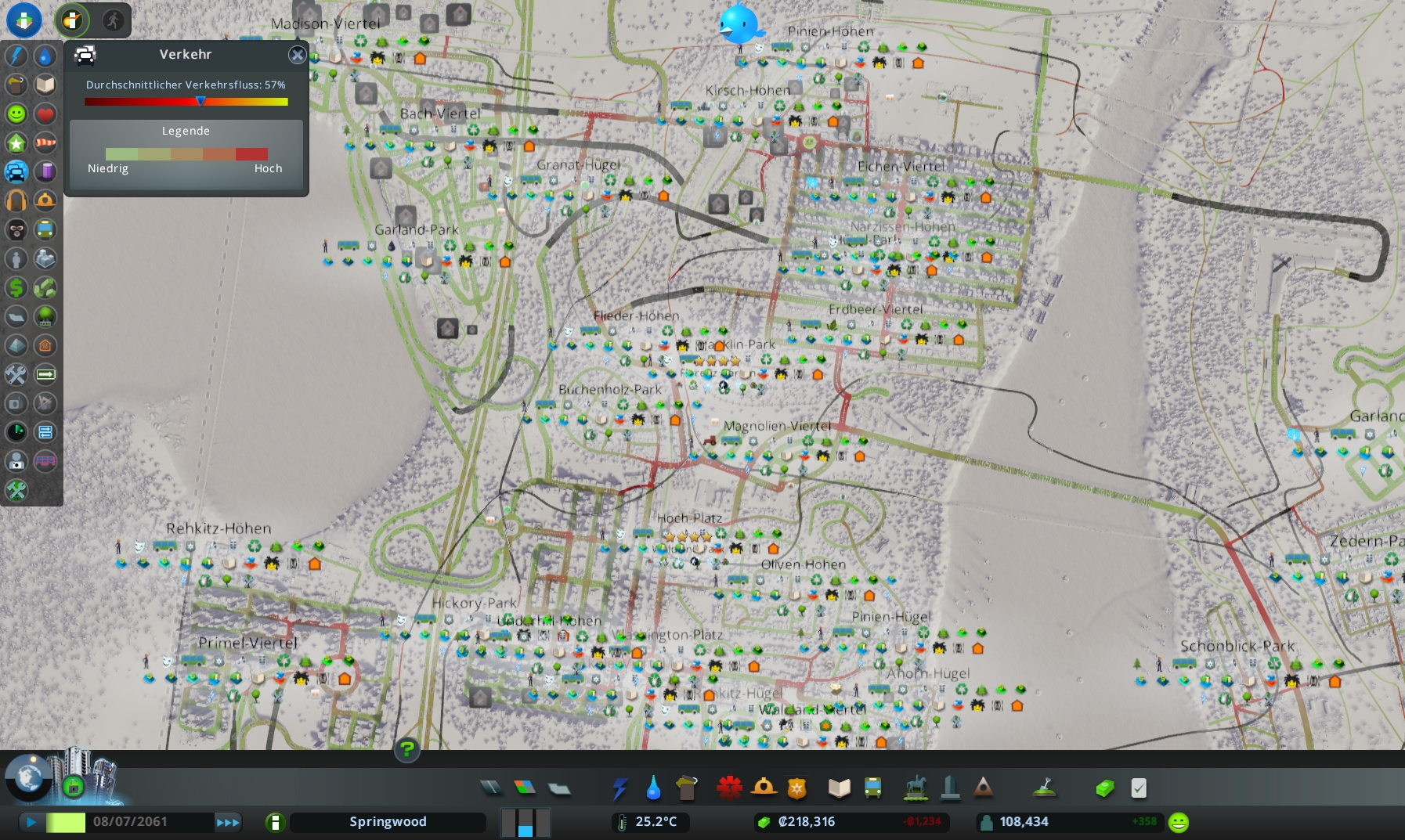Open the Garbage build menu
The width and height of the screenshot is (1405, 840).
(686, 788)
